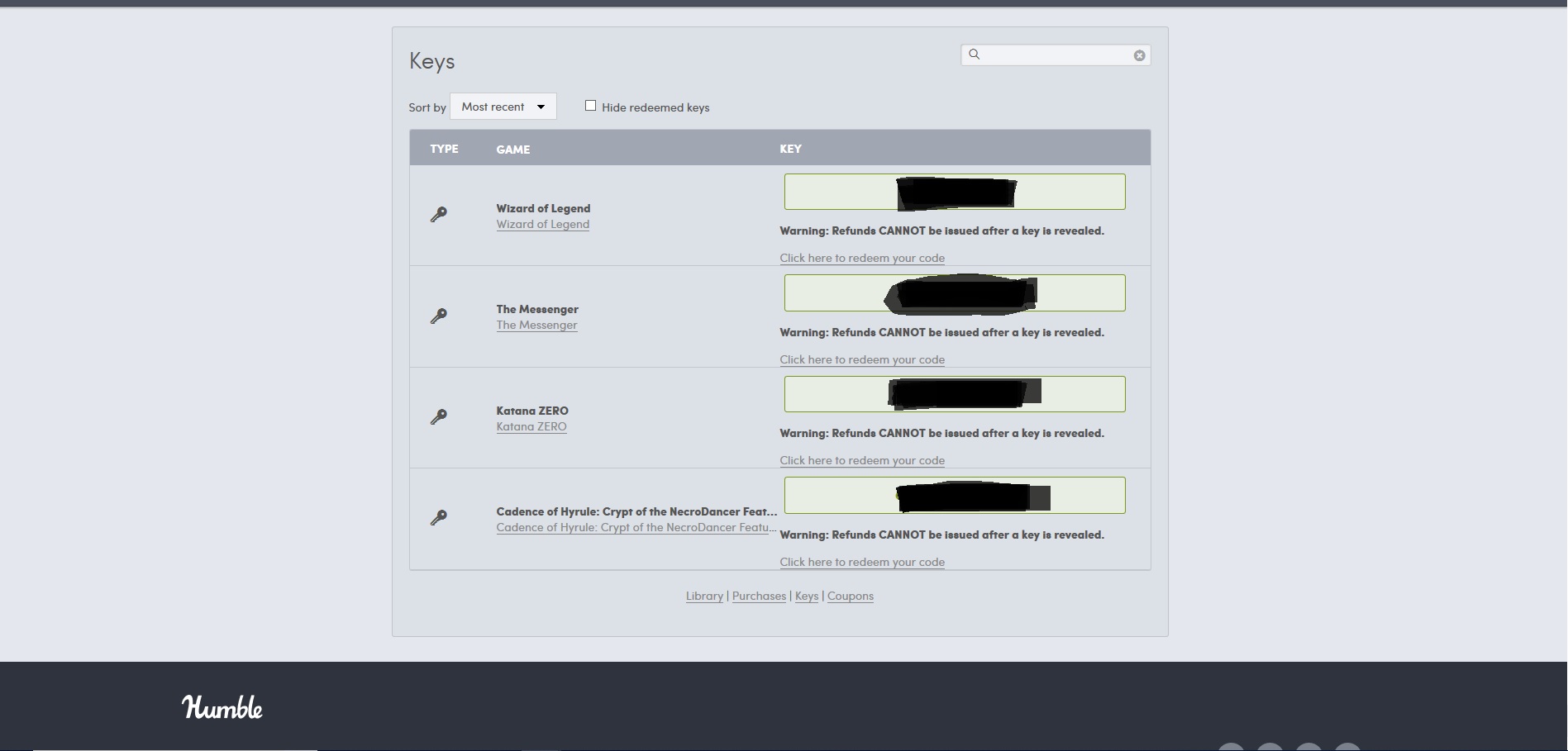
Task: Click the Keys page heading
Action: pos(431,61)
